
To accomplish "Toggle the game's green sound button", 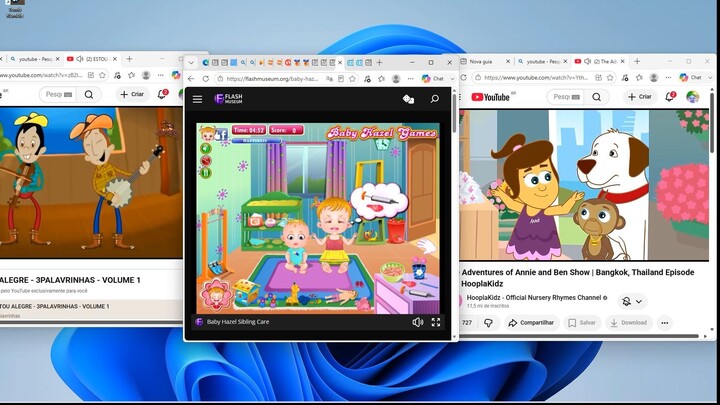I will (206, 148).
